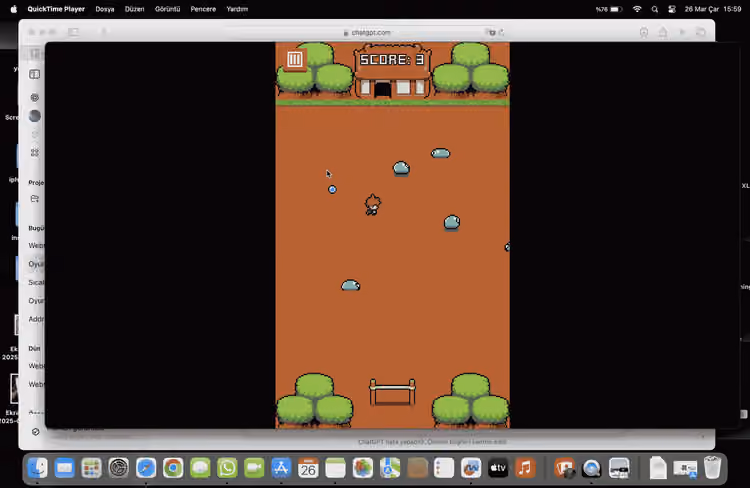Click the date and time in the menu bar
This screenshot has width=750, height=488.
point(713,9)
